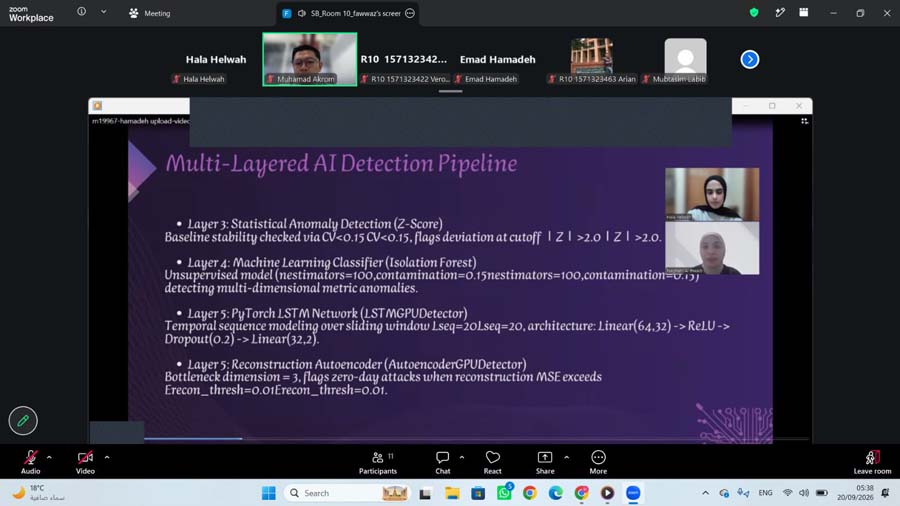Click the tray icon right of the chevron
This screenshot has height=506, width=900.
pyautogui.click(x=724, y=493)
